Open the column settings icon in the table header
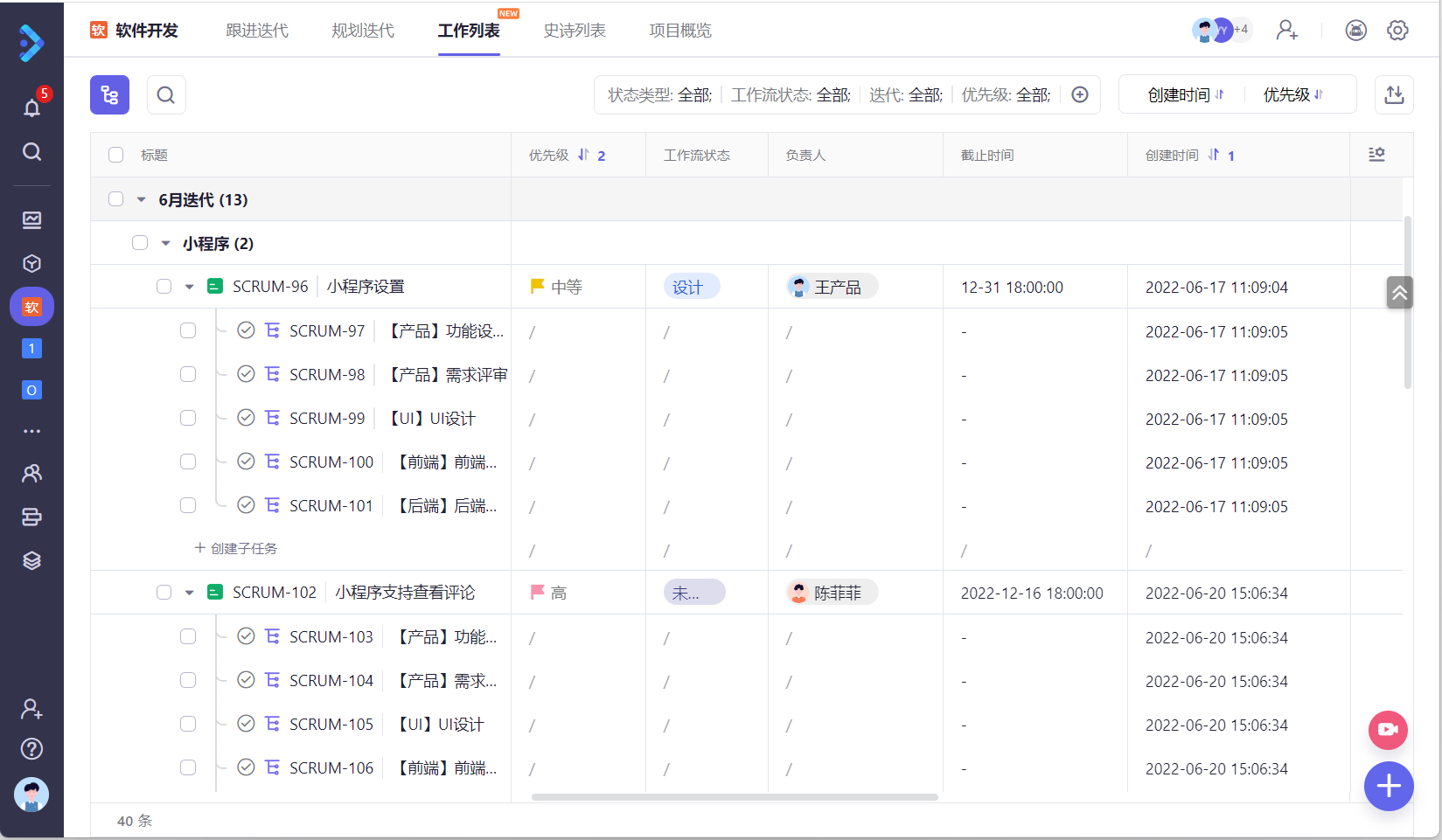Viewport: 1442px width, 840px height. tap(1376, 154)
